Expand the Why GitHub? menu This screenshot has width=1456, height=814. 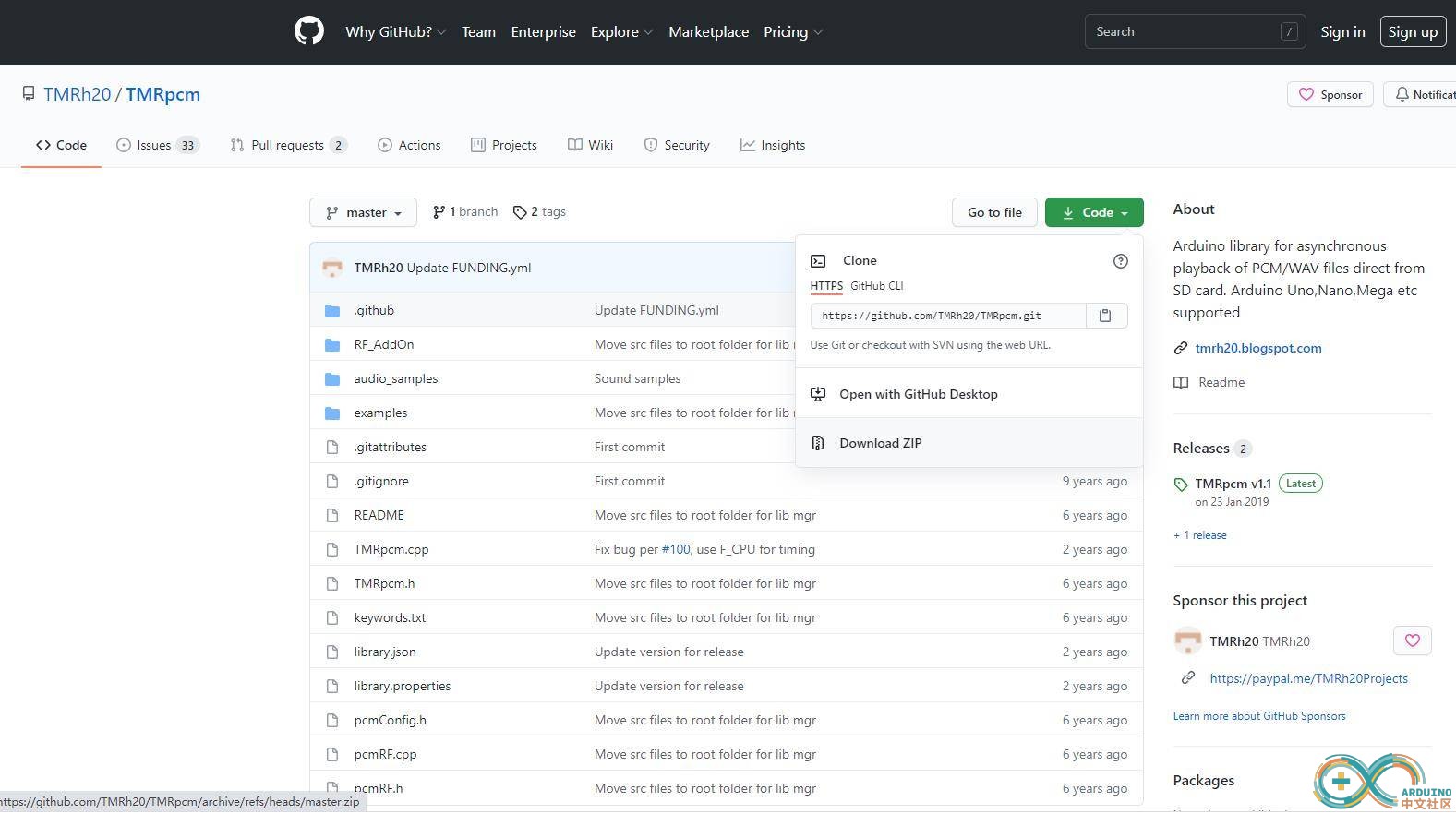click(x=396, y=31)
